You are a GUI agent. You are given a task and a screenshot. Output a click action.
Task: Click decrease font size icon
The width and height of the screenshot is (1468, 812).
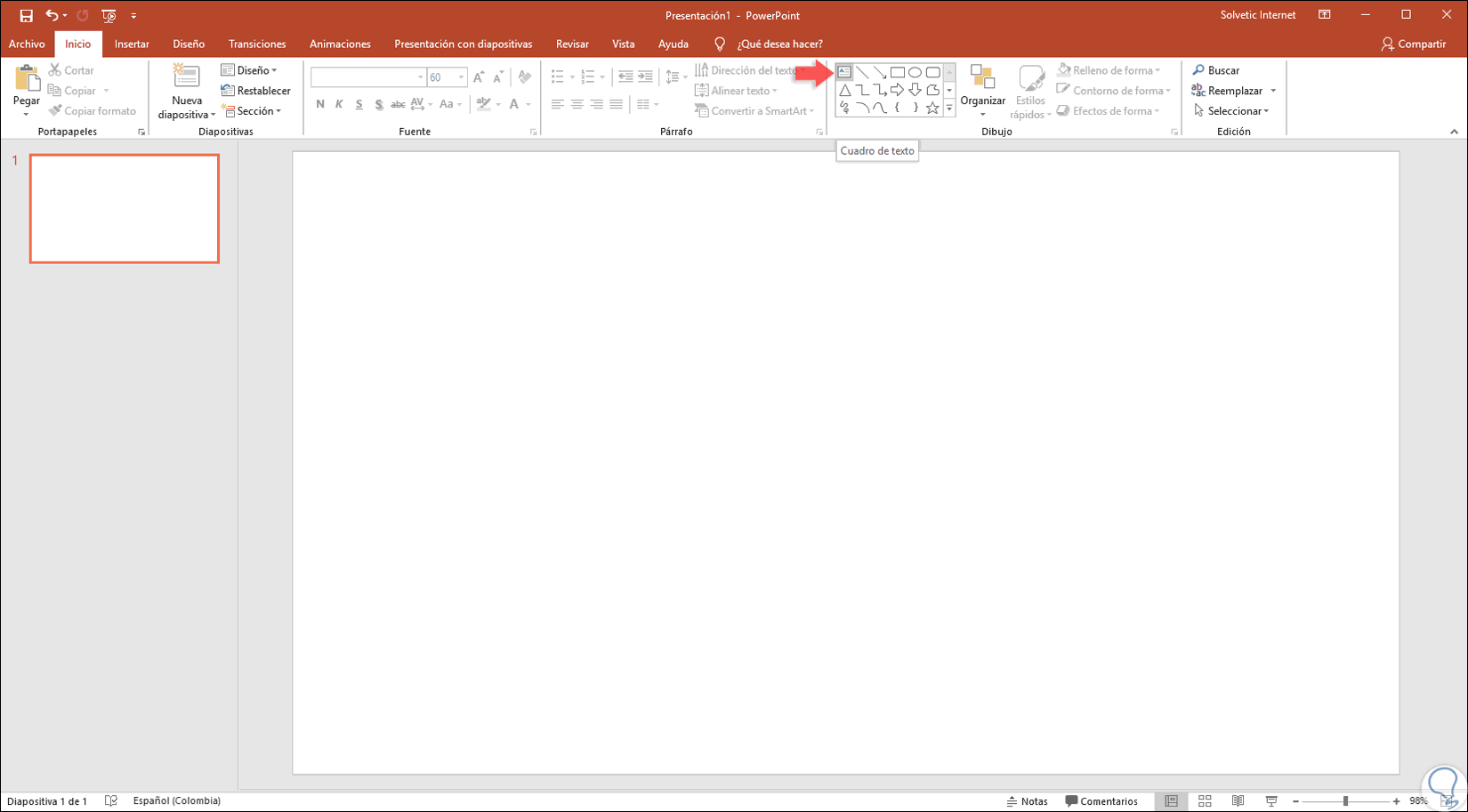click(498, 77)
